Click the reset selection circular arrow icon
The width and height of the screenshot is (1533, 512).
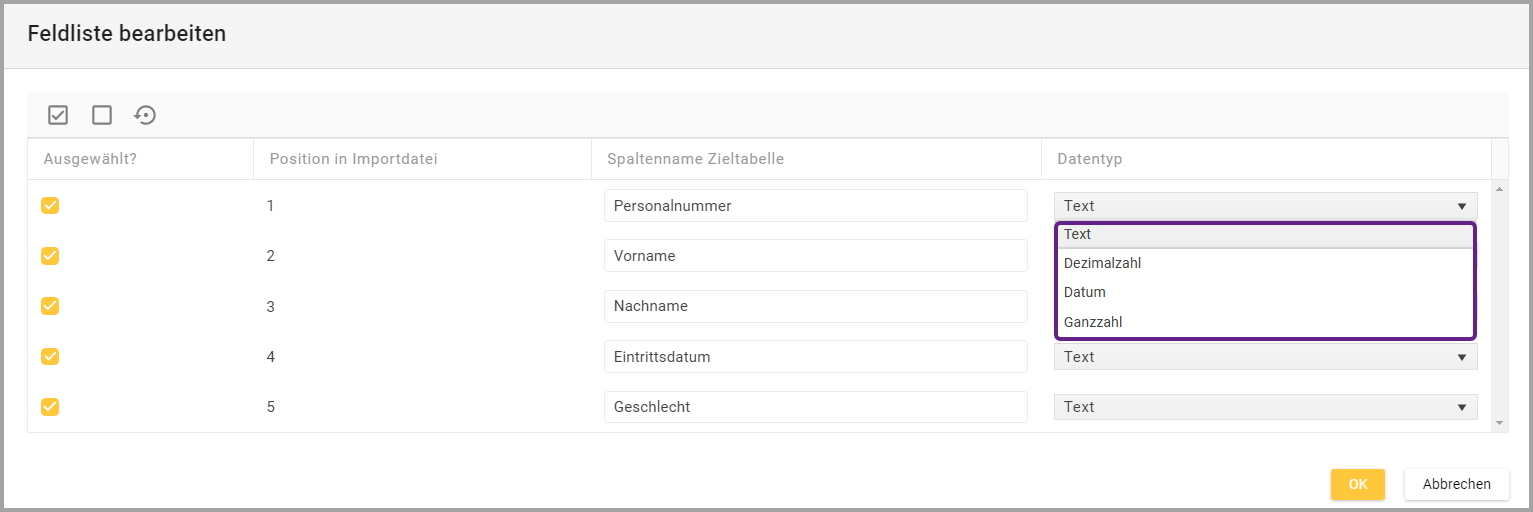click(x=145, y=115)
